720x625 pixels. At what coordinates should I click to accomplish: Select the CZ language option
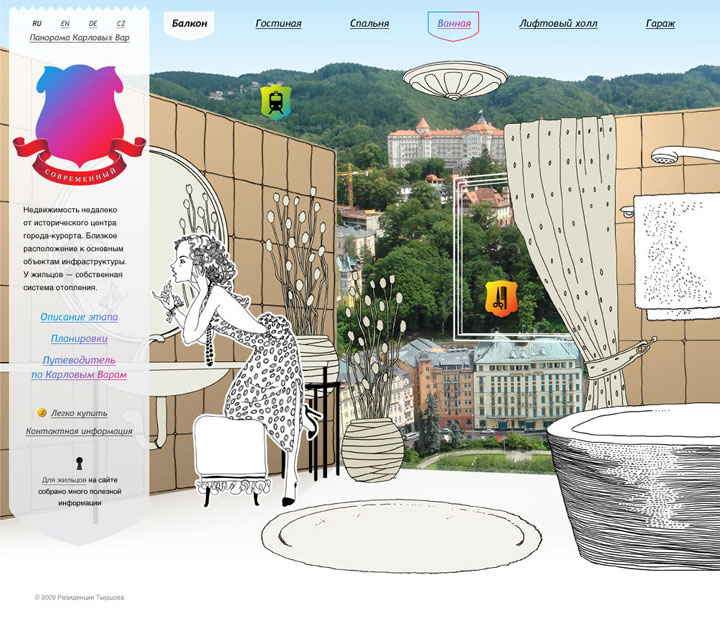(x=121, y=23)
